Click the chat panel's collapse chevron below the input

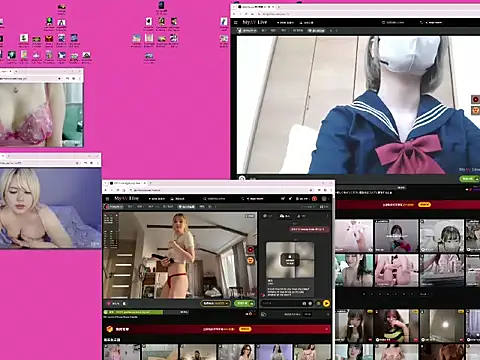point(327,314)
